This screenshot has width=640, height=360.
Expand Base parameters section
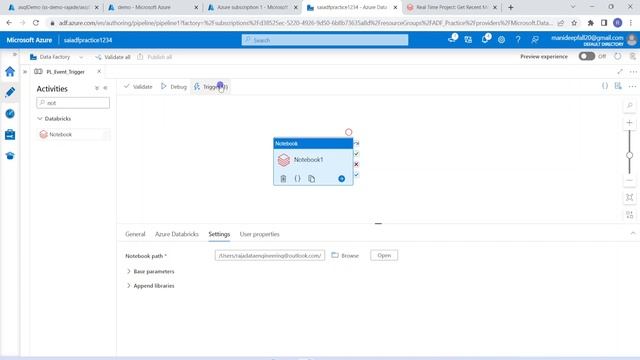150,271
